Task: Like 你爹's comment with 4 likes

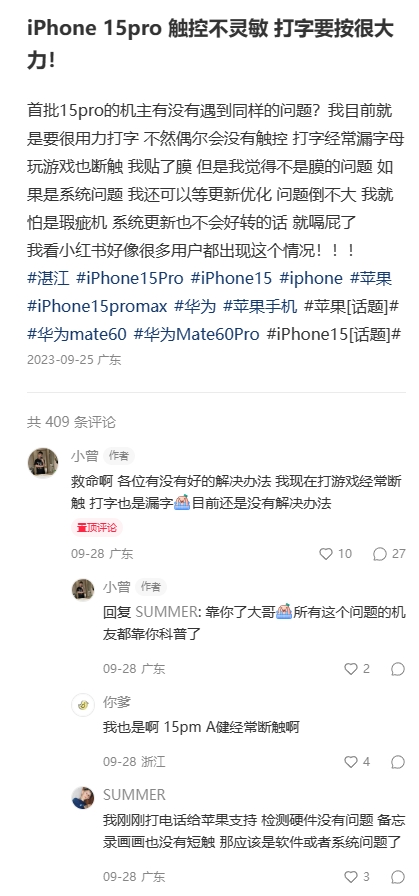Action: click(351, 762)
